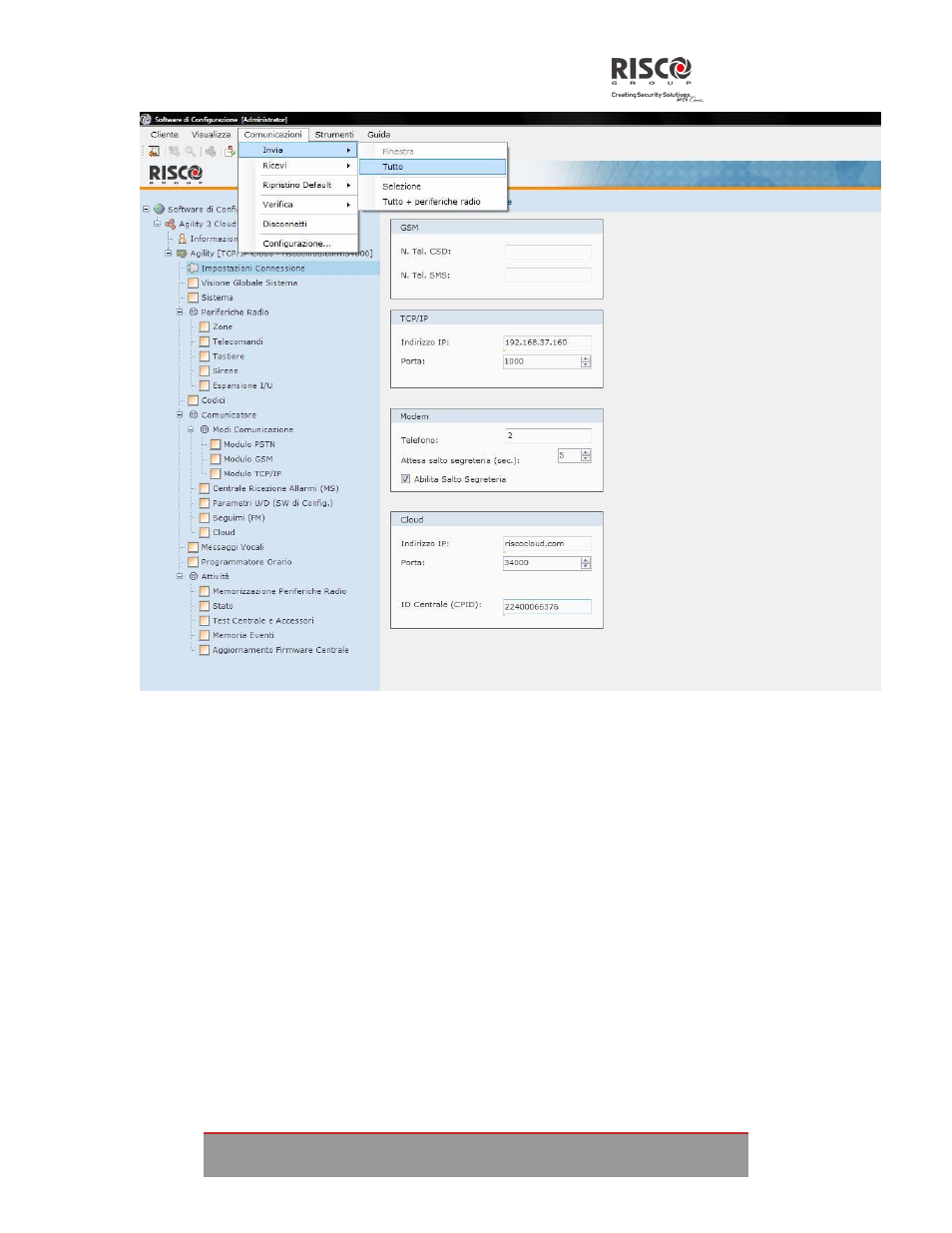952x1233 pixels.
Task: Choose Selezione in the Invia submenu
Action: coord(432,187)
